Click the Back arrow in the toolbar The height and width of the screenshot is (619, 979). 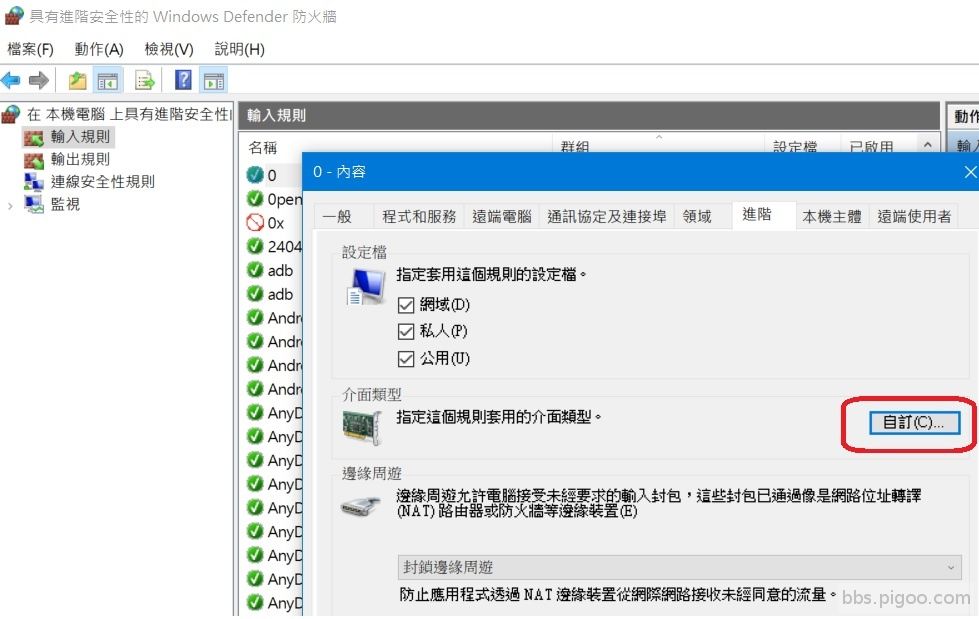(x=11, y=80)
